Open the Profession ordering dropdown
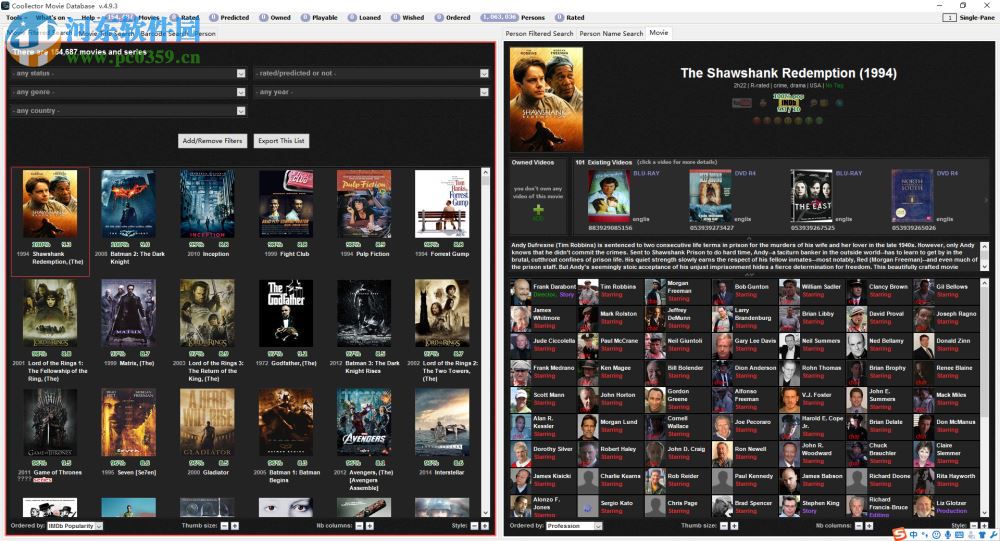Viewport: 1000px width, 541px height. pyautogui.click(x=574, y=526)
